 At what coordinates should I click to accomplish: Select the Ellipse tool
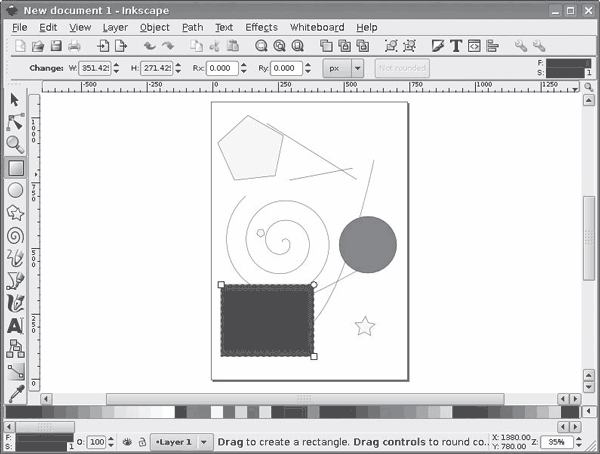pyautogui.click(x=15, y=190)
